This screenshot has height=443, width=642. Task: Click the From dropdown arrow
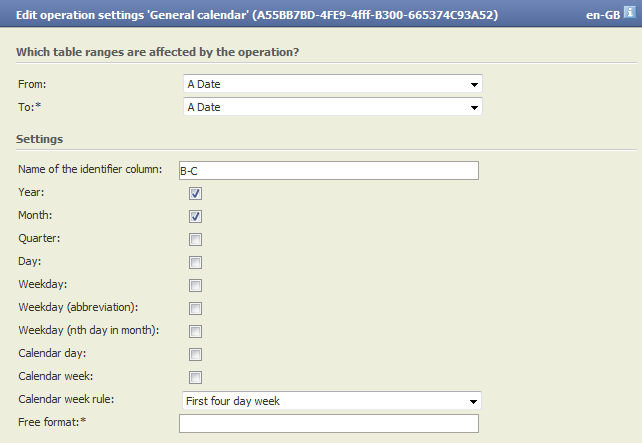pos(474,85)
